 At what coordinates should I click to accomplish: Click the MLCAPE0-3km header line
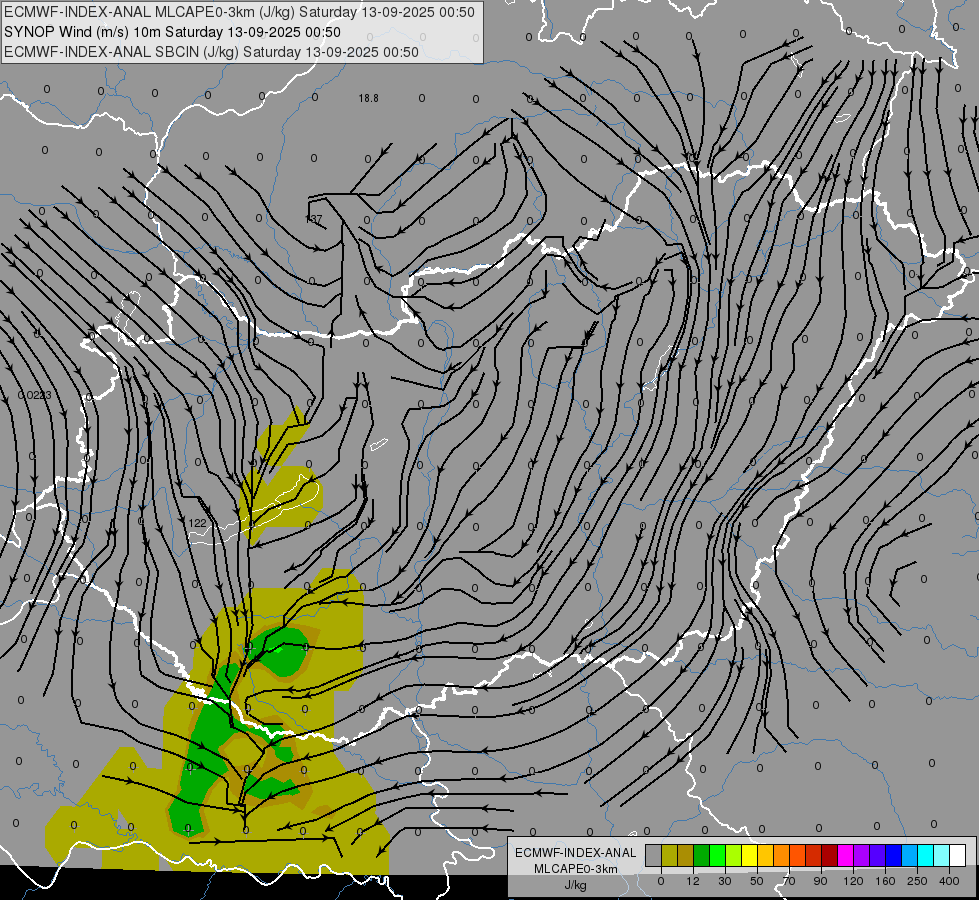(239, 12)
